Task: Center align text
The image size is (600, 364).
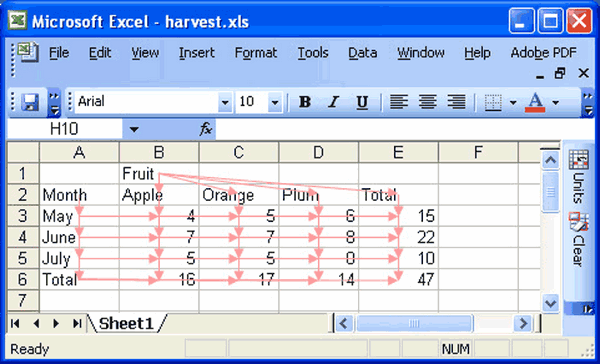Action: tap(427, 102)
